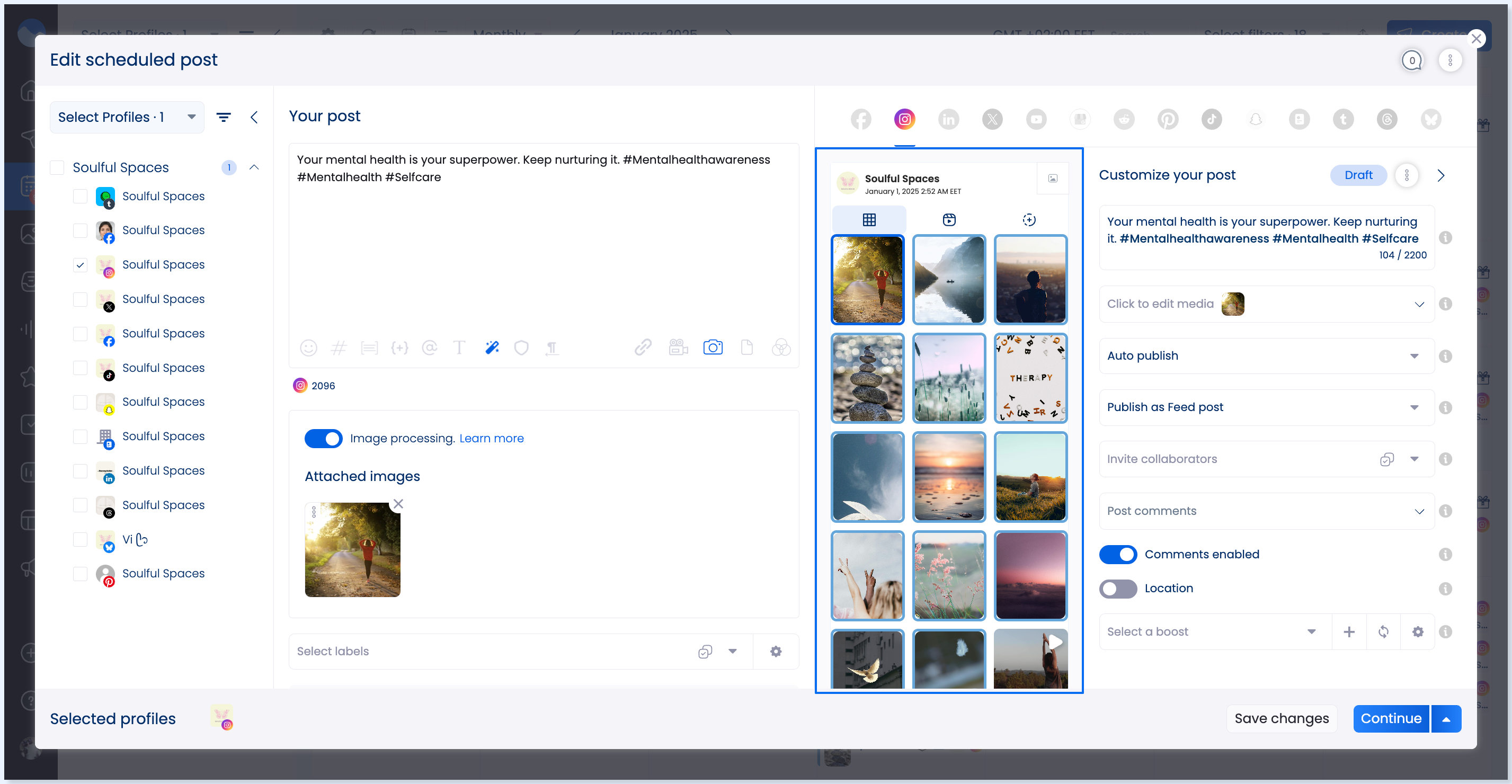The image size is (1512, 784).
Task: Click Save changes button
Action: pyautogui.click(x=1282, y=719)
